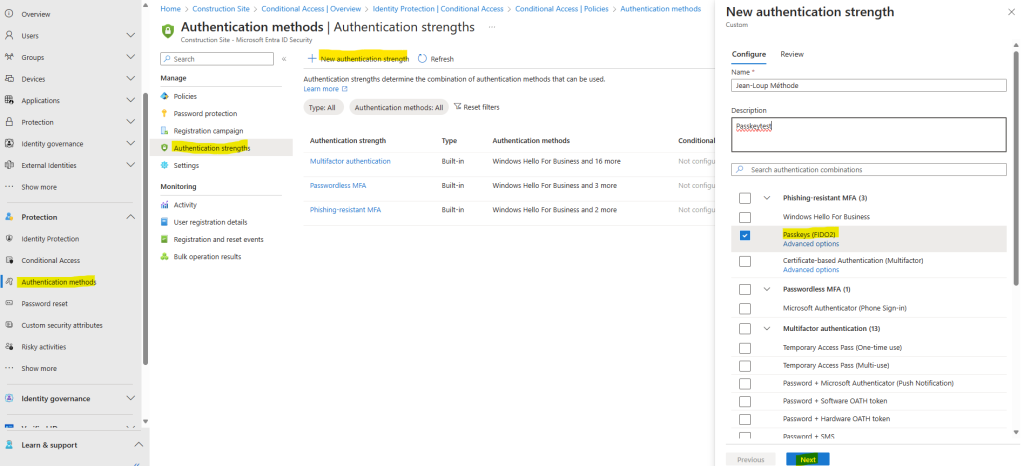
Task: Click the Overview icon in sidebar
Action: [9, 14]
